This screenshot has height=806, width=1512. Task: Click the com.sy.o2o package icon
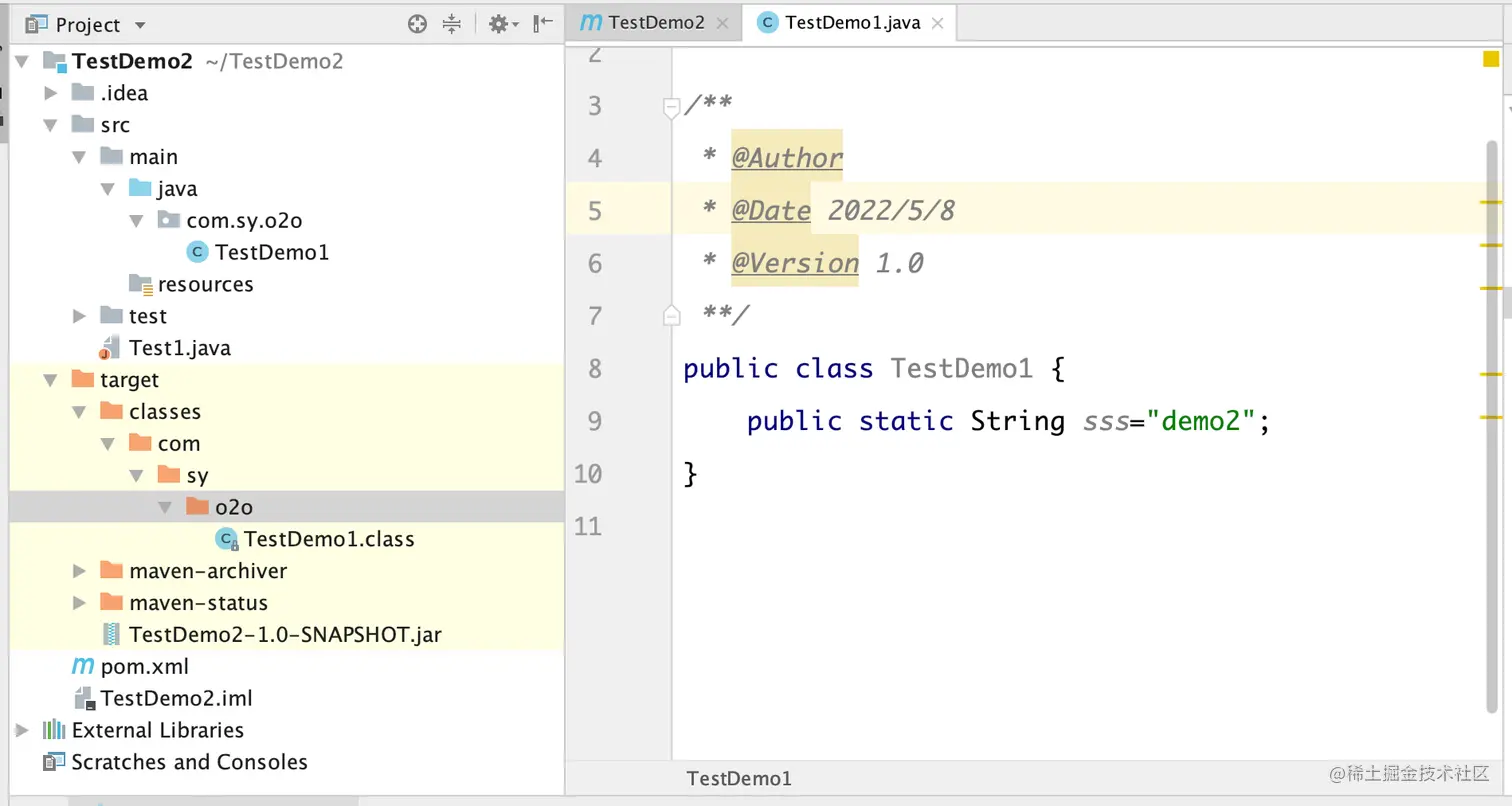click(169, 221)
